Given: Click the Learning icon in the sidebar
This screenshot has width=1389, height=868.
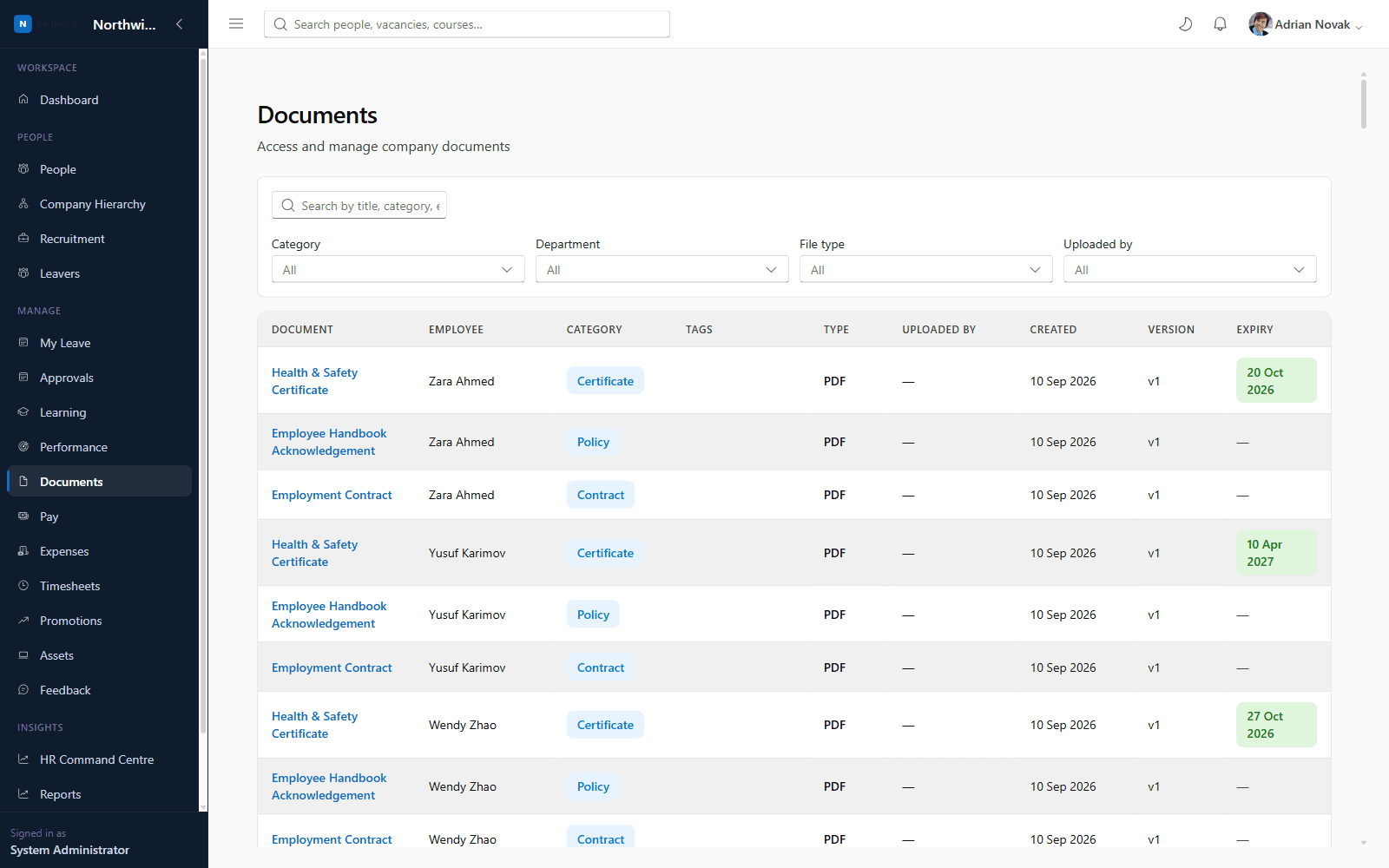Looking at the screenshot, I should [x=23, y=412].
